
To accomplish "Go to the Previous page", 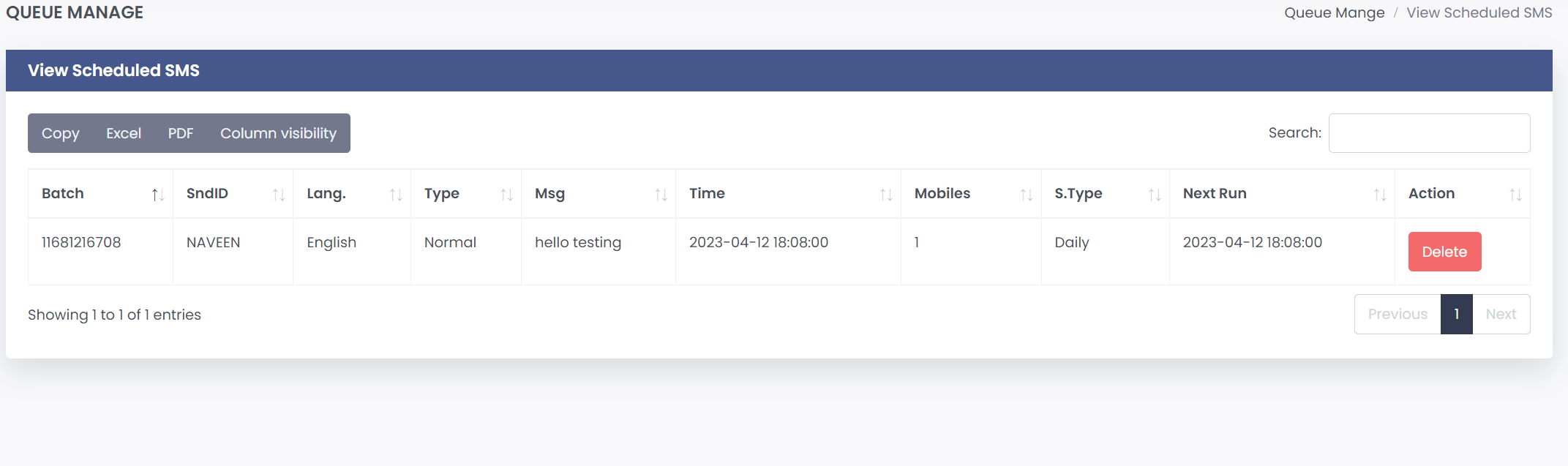I will [x=1398, y=314].
